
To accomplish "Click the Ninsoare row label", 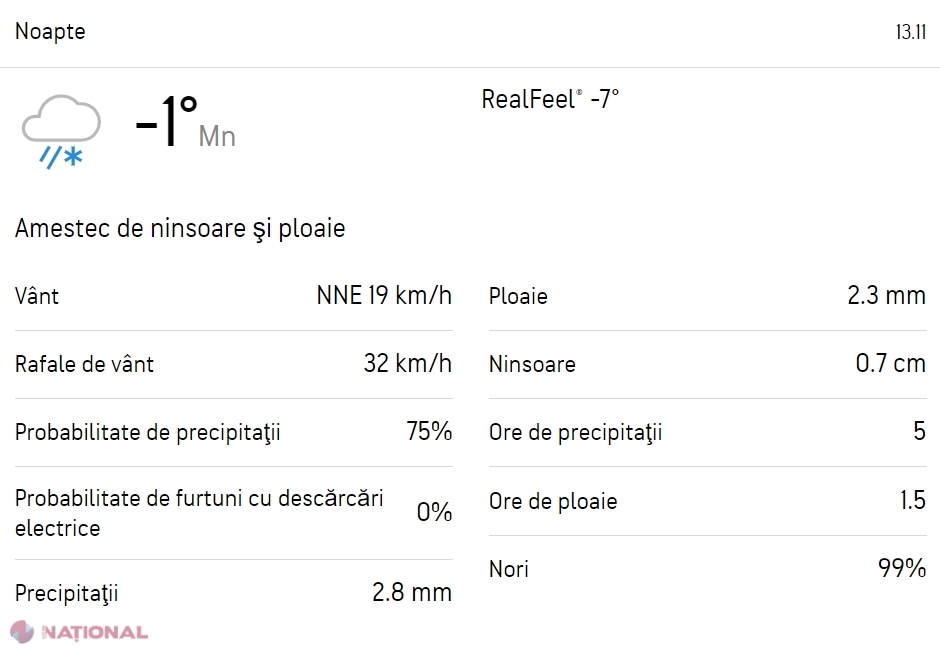I will [x=532, y=364].
